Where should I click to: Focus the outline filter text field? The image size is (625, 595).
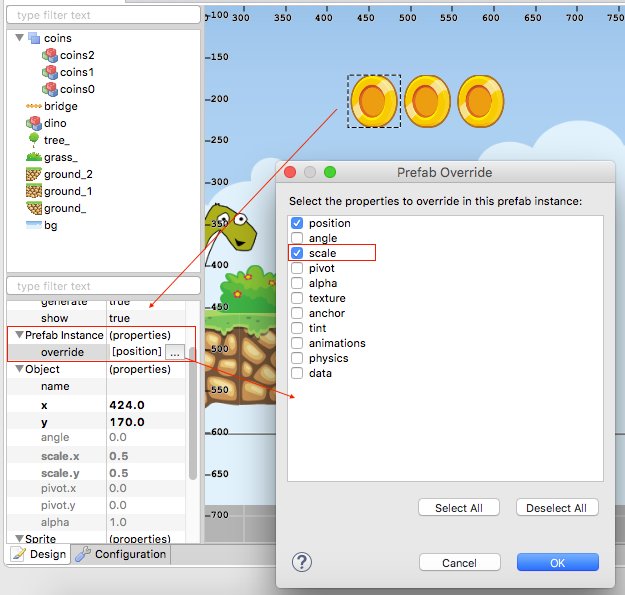[103, 15]
